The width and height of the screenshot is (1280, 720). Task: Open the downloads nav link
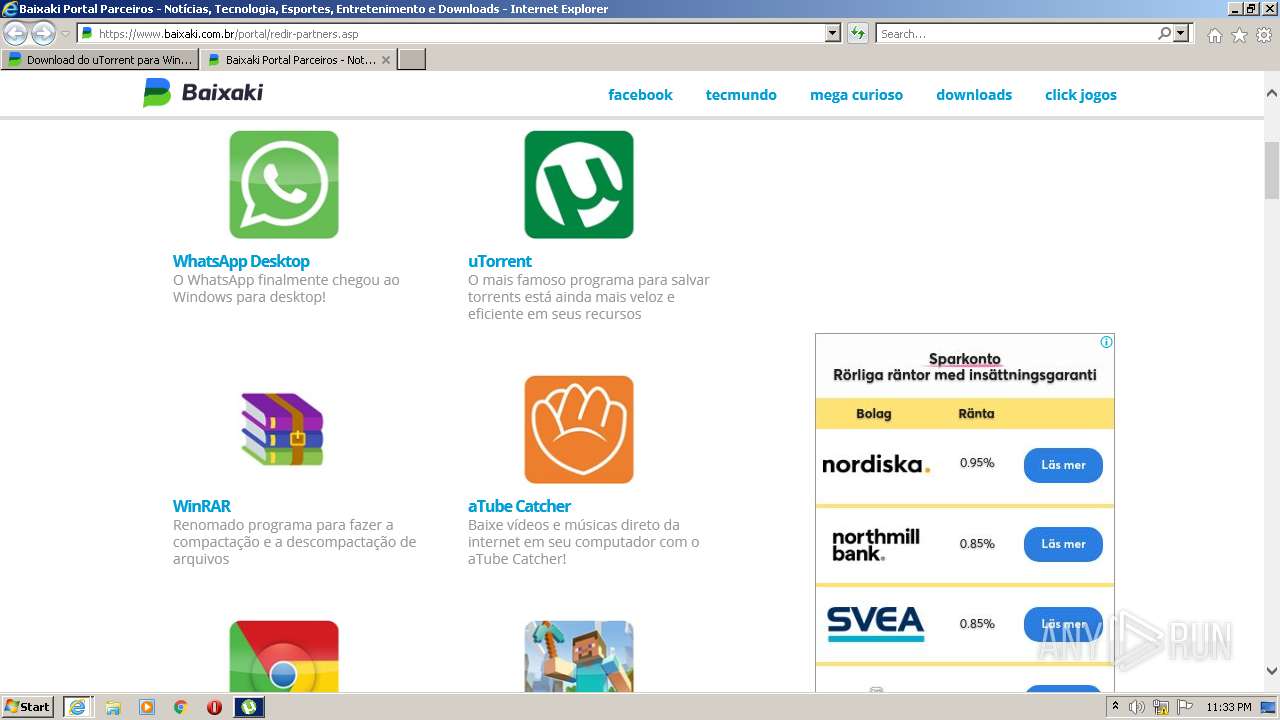click(974, 95)
